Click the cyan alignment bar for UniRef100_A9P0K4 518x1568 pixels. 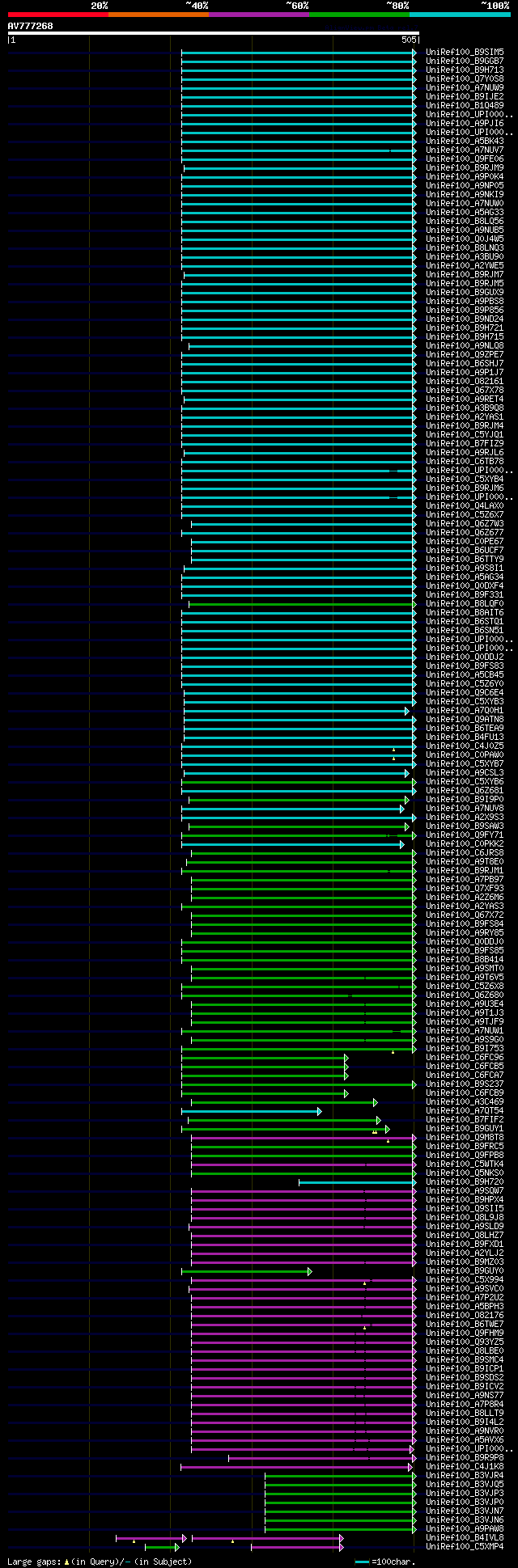(x=299, y=176)
